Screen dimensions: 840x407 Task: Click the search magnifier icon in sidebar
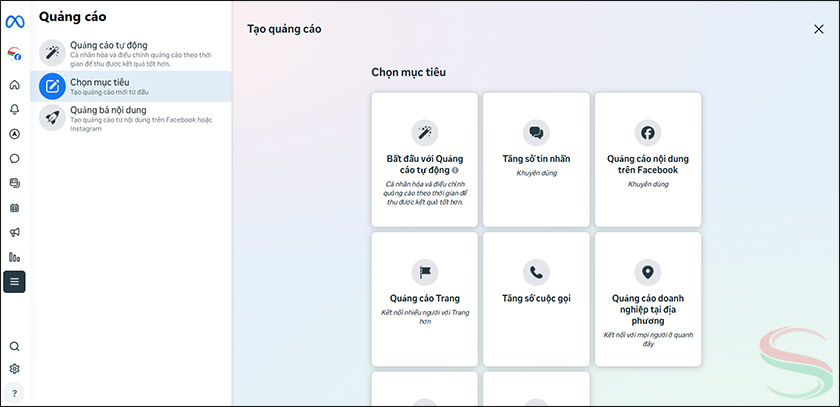click(14, 346)
